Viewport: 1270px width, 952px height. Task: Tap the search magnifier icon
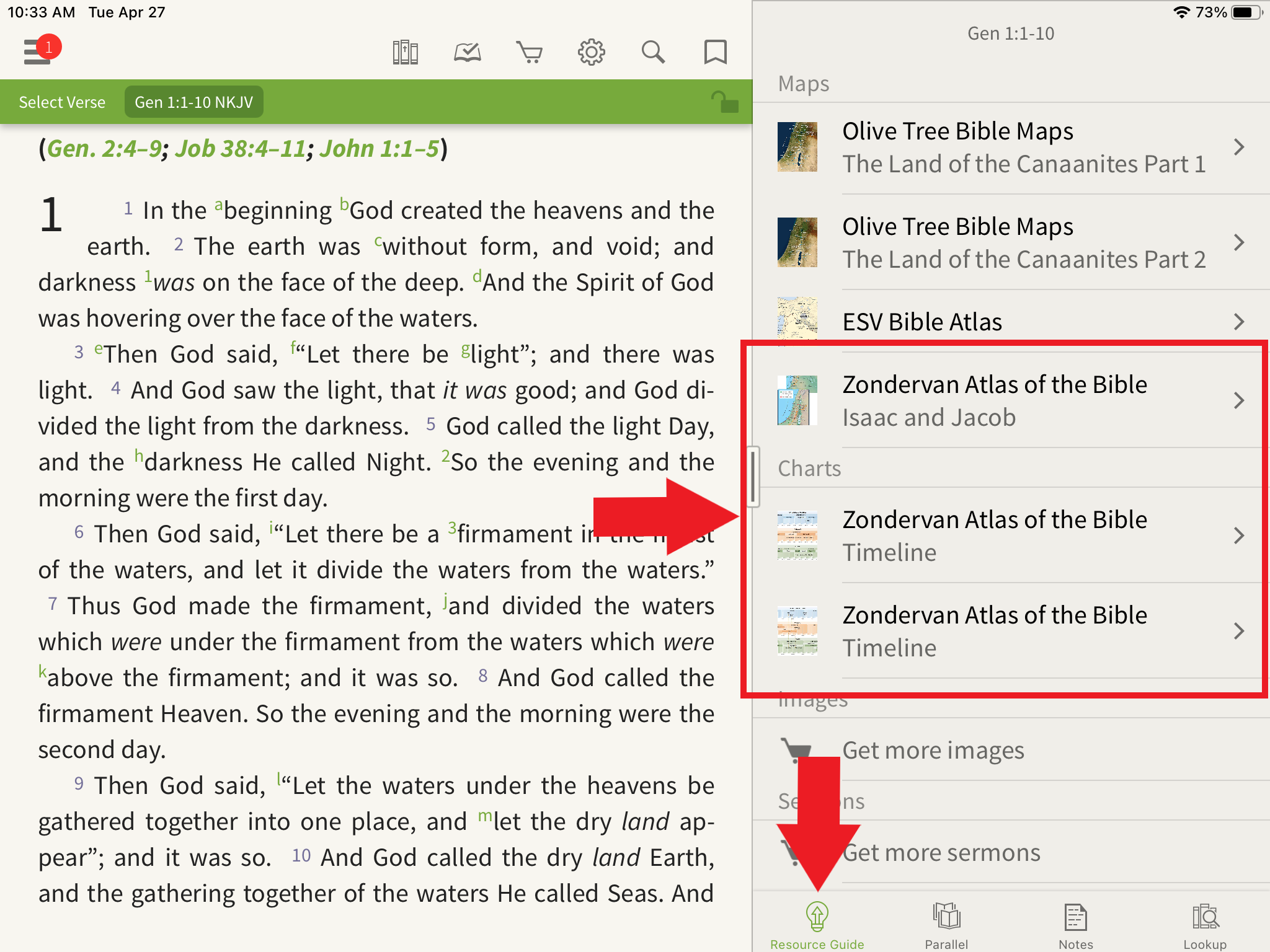(x=653, y=53)
